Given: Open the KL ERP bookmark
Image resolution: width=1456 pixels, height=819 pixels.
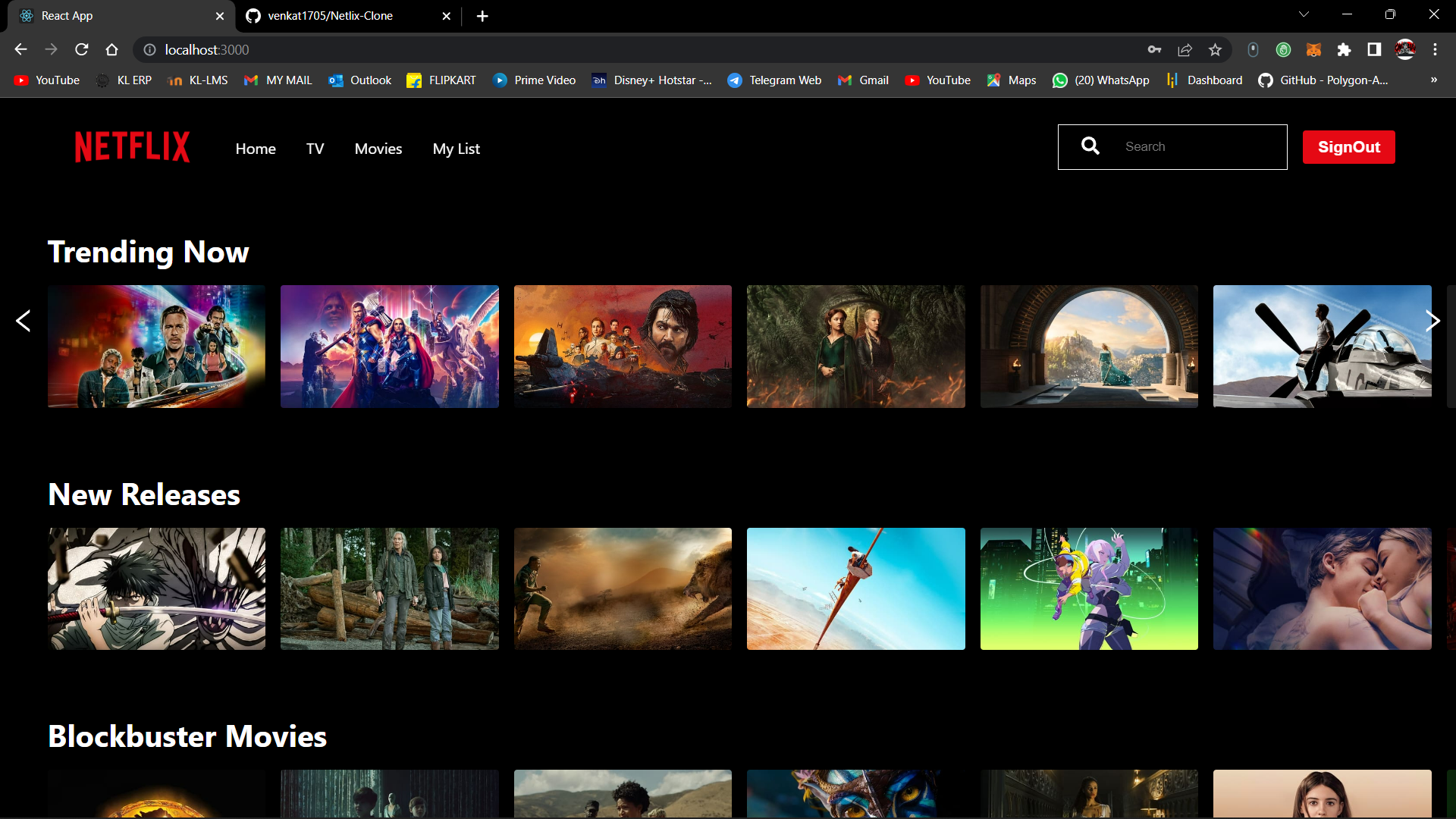Looking at the screenshot, I should tap(124, 80).
